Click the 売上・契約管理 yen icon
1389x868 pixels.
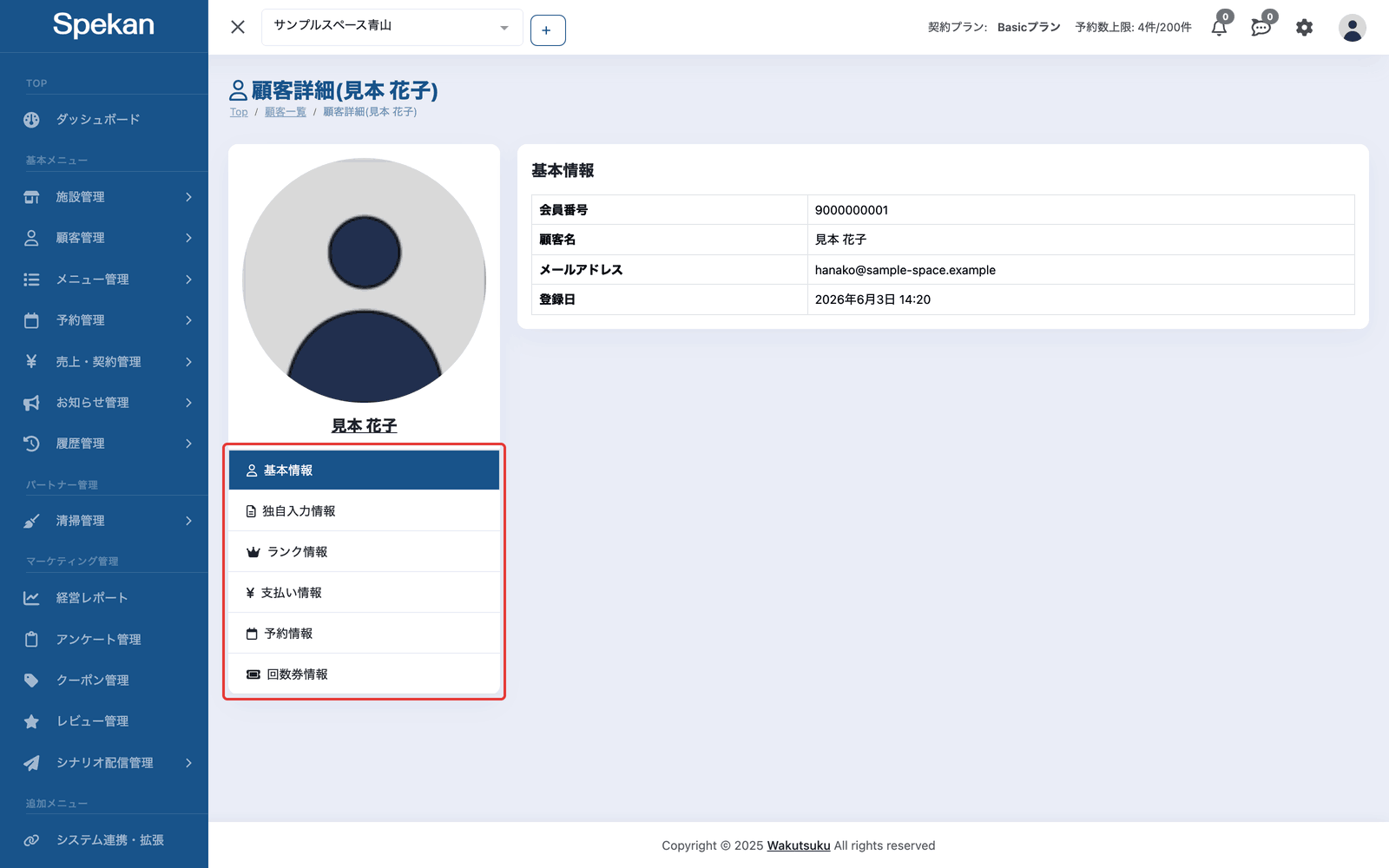(x=31, y=362)
